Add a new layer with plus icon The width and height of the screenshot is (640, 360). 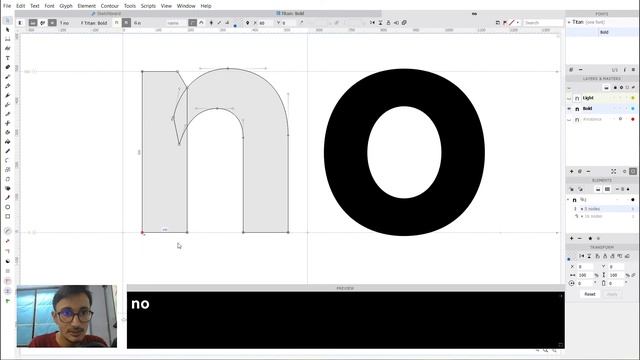click(x=571, y=171)
